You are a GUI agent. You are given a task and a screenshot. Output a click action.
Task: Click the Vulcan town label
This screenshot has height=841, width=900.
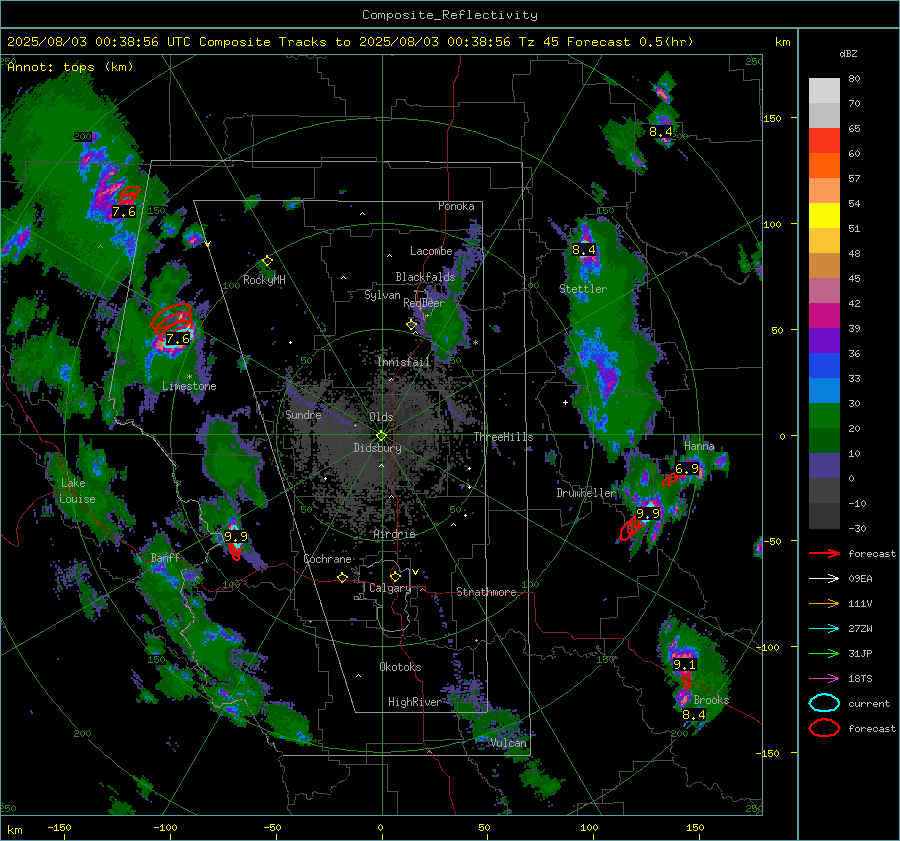click(509, 743)
